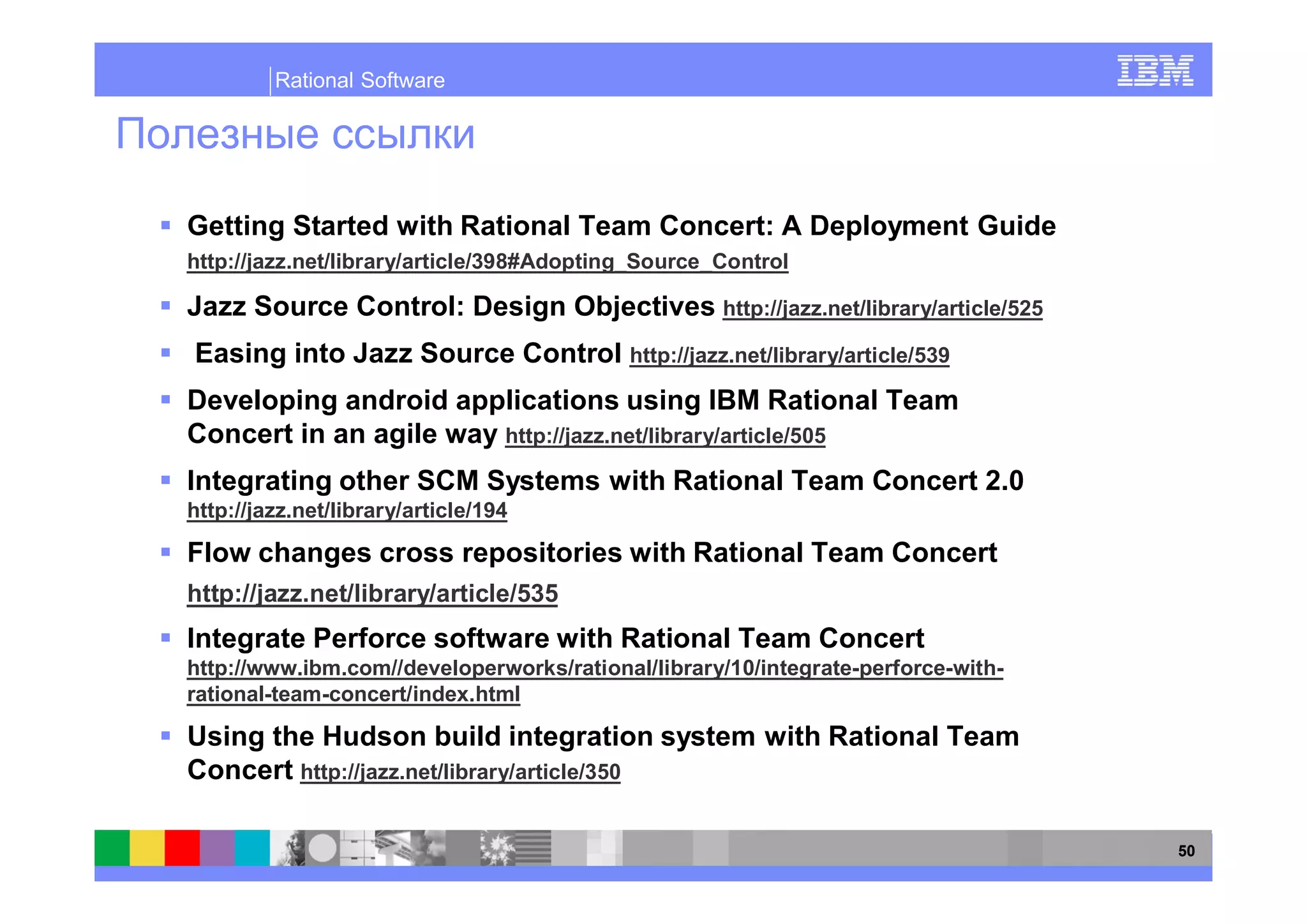This screenshot has height=924, width=1307.
Task: Select 'Developing android applications using IBM' text
Action: (474, 400)
